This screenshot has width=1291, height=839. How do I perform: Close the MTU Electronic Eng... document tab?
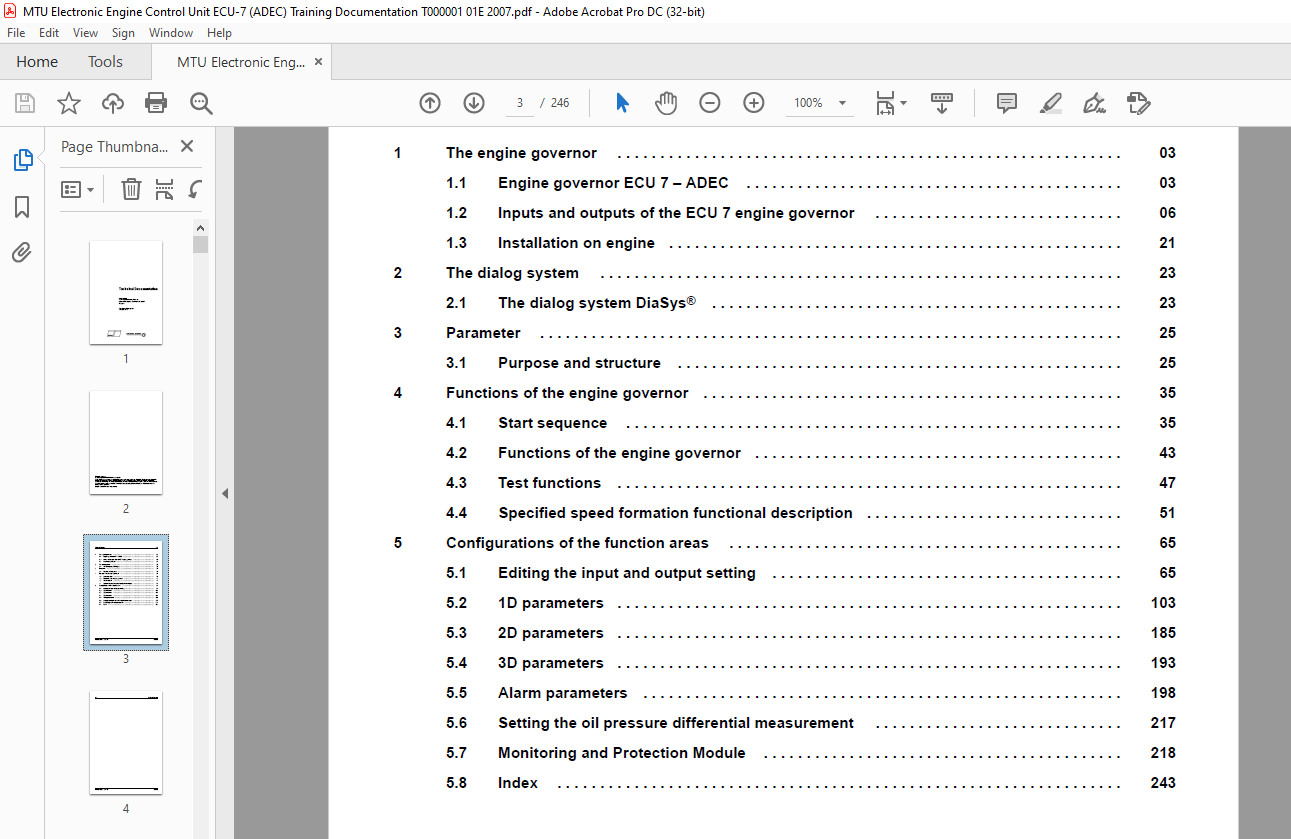(x=319, y=62)
